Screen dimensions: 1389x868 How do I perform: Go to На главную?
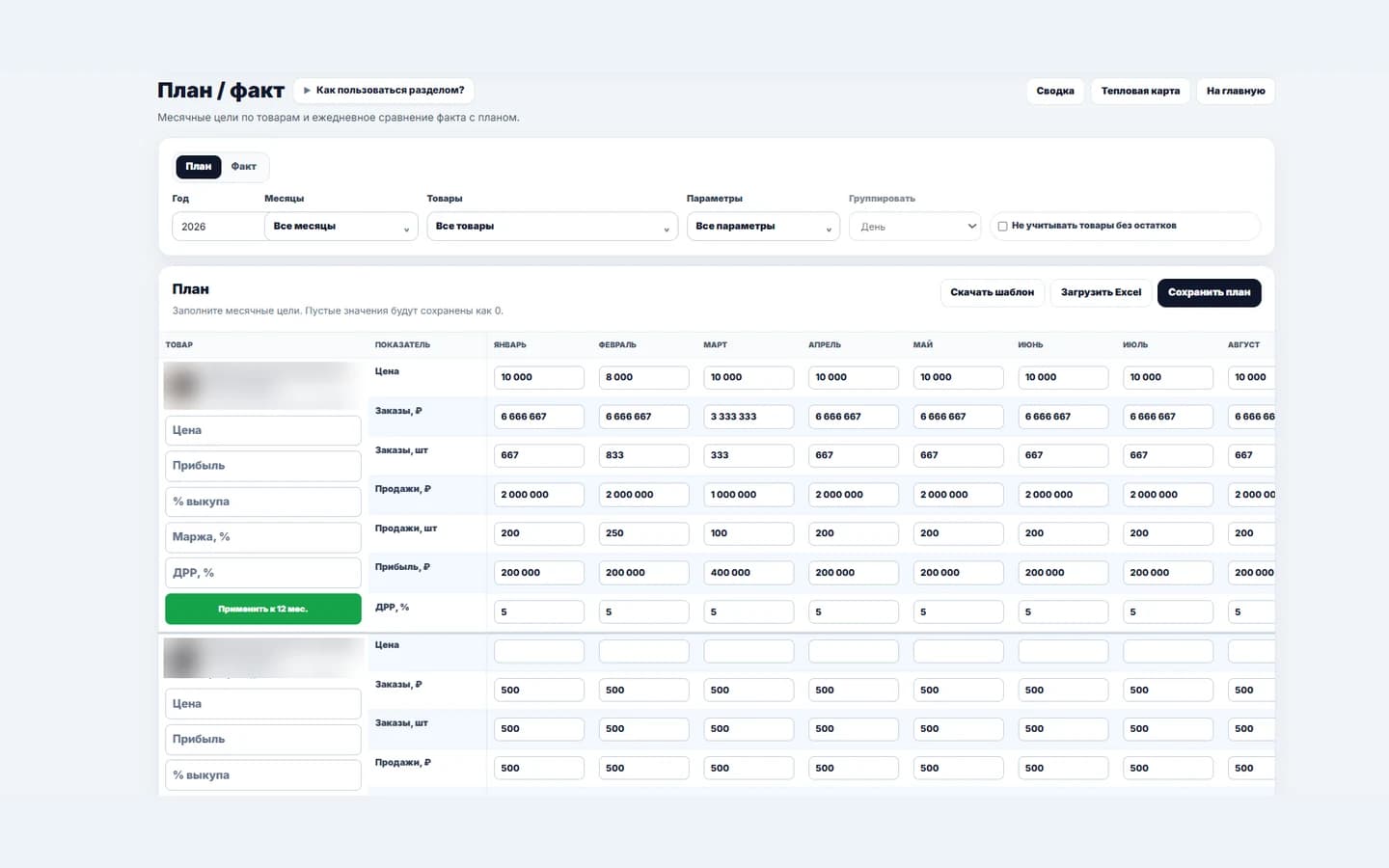coord(1236,91)
